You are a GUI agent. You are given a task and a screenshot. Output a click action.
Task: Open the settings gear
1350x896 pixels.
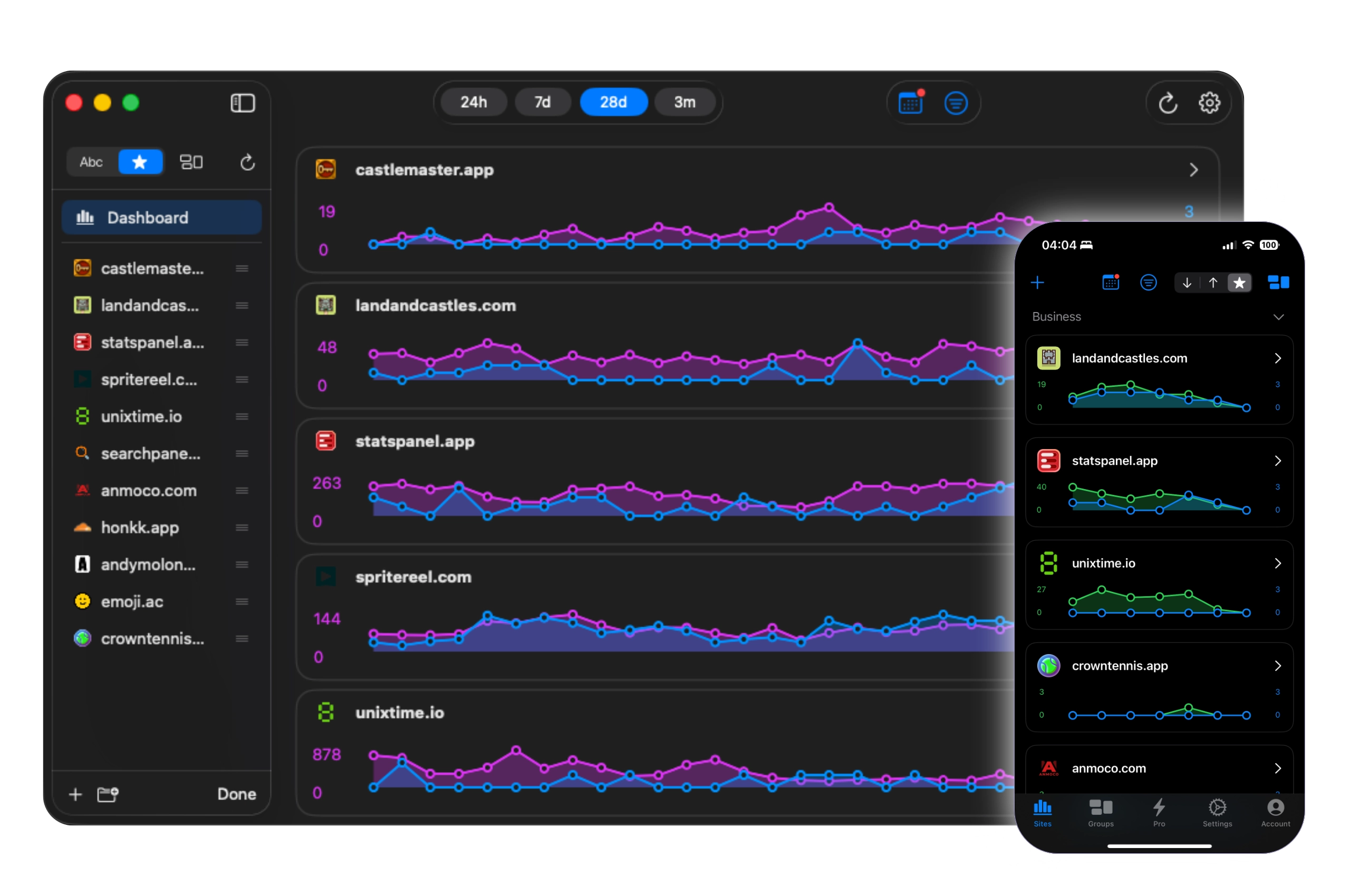tap(1209, 103)
